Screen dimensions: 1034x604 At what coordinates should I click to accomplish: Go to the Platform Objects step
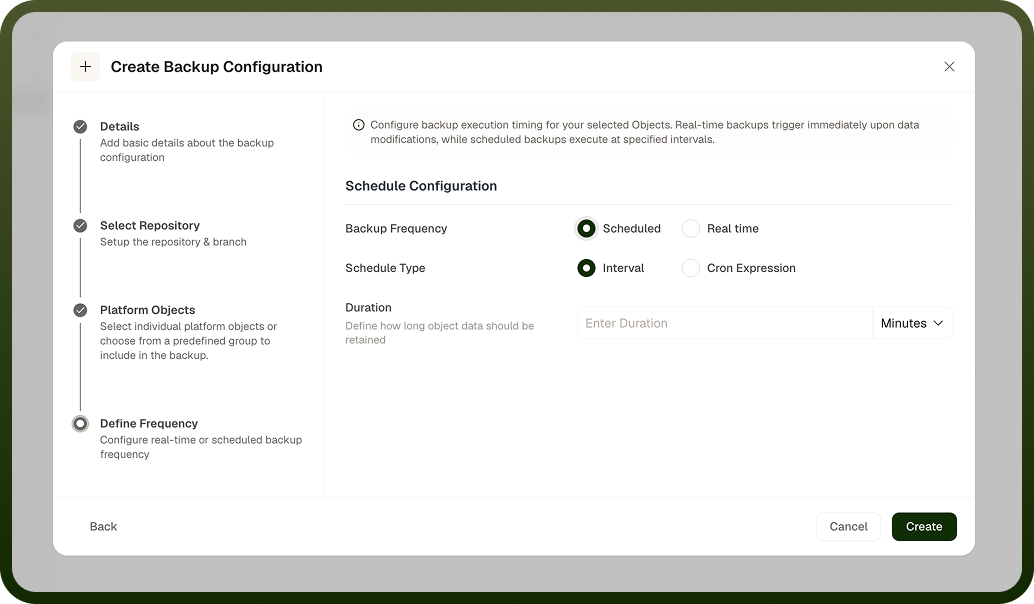point(148,310)
